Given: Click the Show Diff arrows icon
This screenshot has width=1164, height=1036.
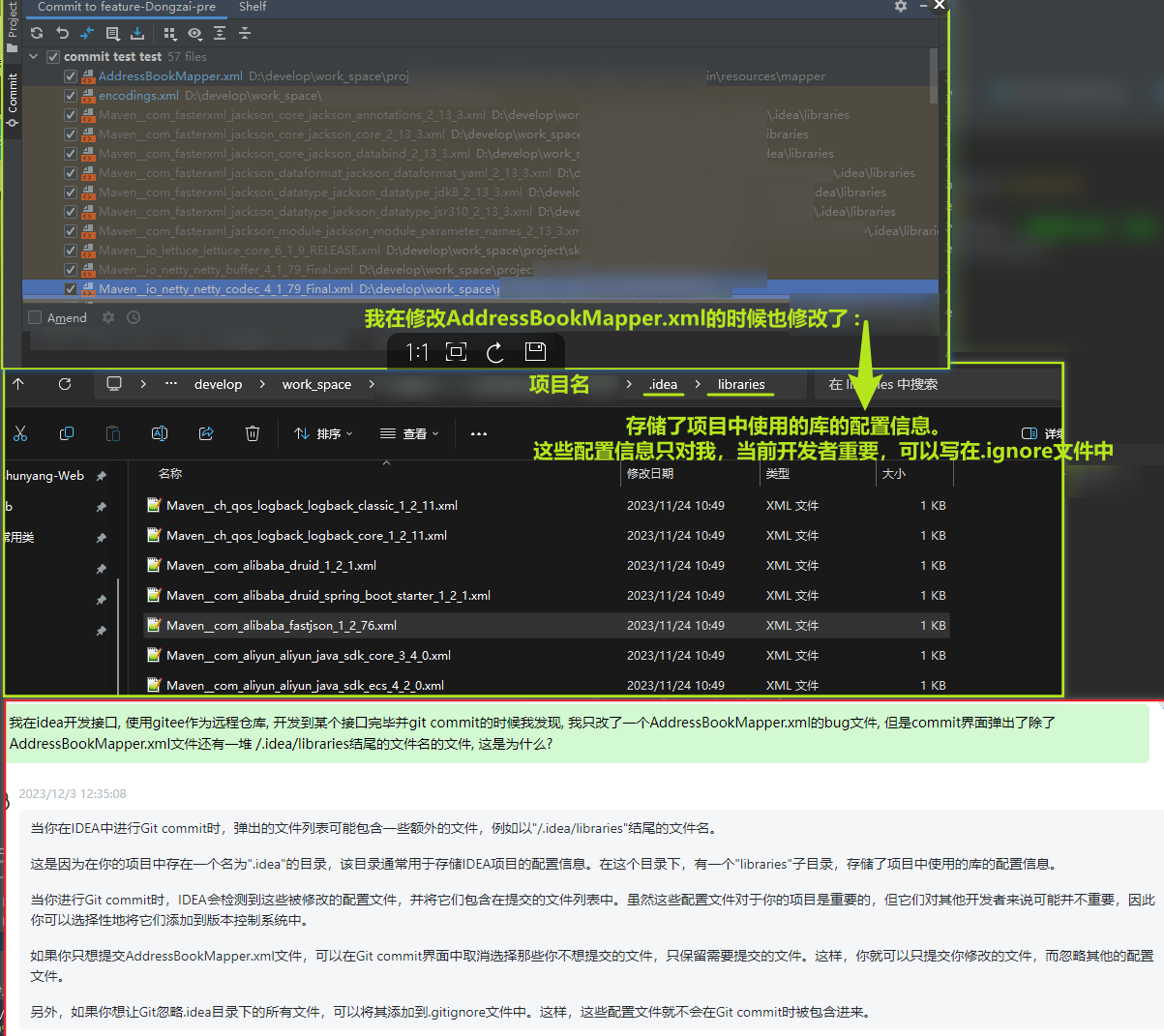Looking at the screenshot, I should click(87, 33).
